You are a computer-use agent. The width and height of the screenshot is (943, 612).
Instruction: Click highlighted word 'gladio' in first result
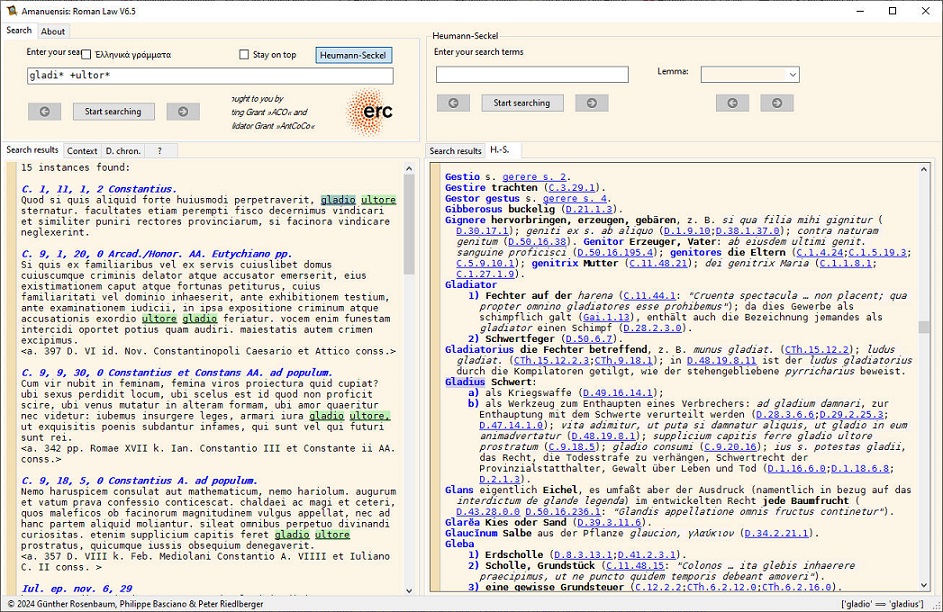338,200
